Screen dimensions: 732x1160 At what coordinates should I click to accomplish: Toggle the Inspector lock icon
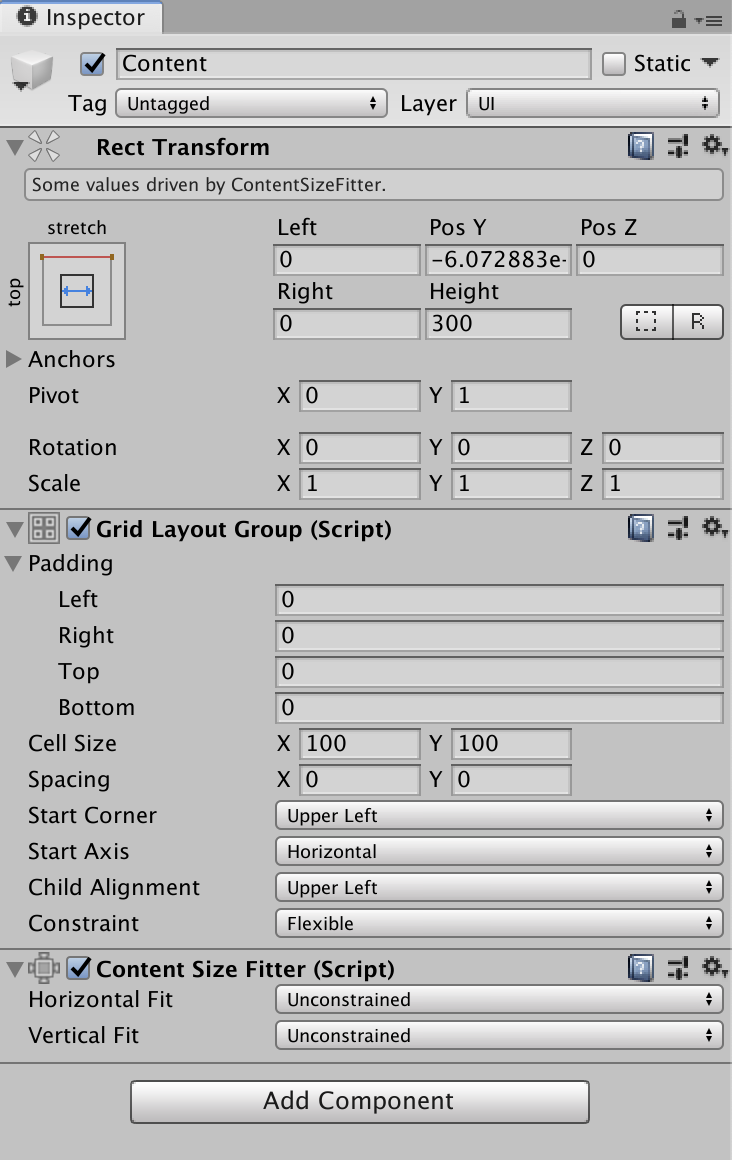(x=678, y=19)
